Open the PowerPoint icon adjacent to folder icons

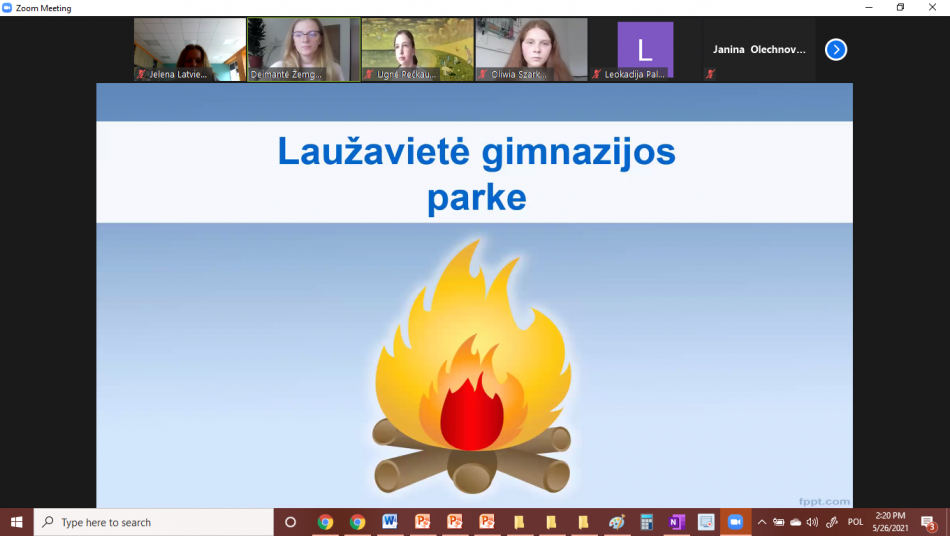tap(487, 522)
